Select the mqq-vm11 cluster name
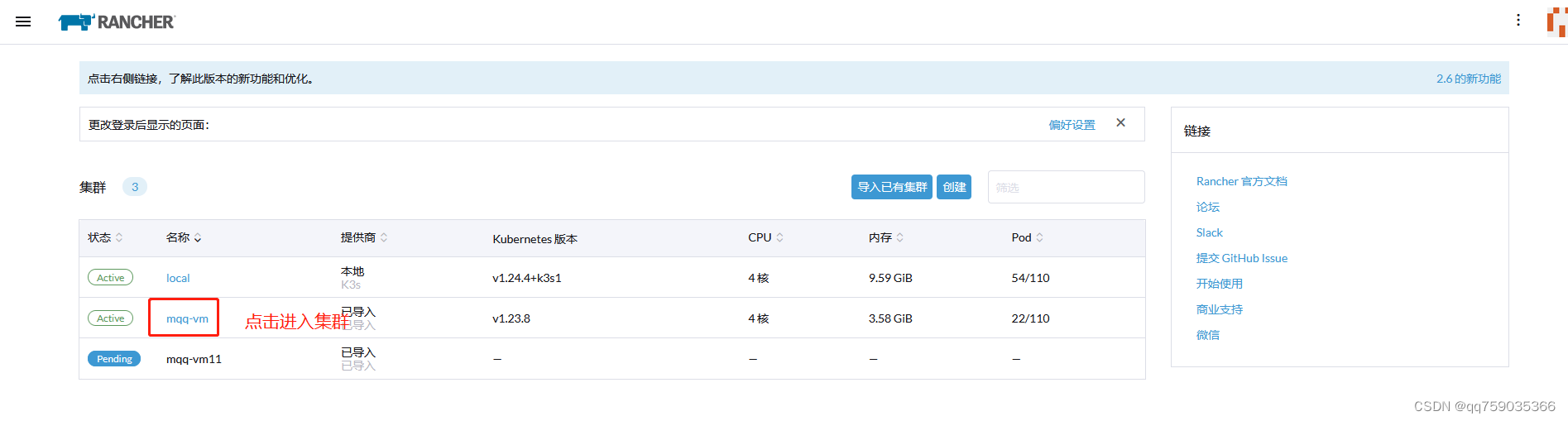The width and height of the screenshot is (1568, 421). click(194, 359)
